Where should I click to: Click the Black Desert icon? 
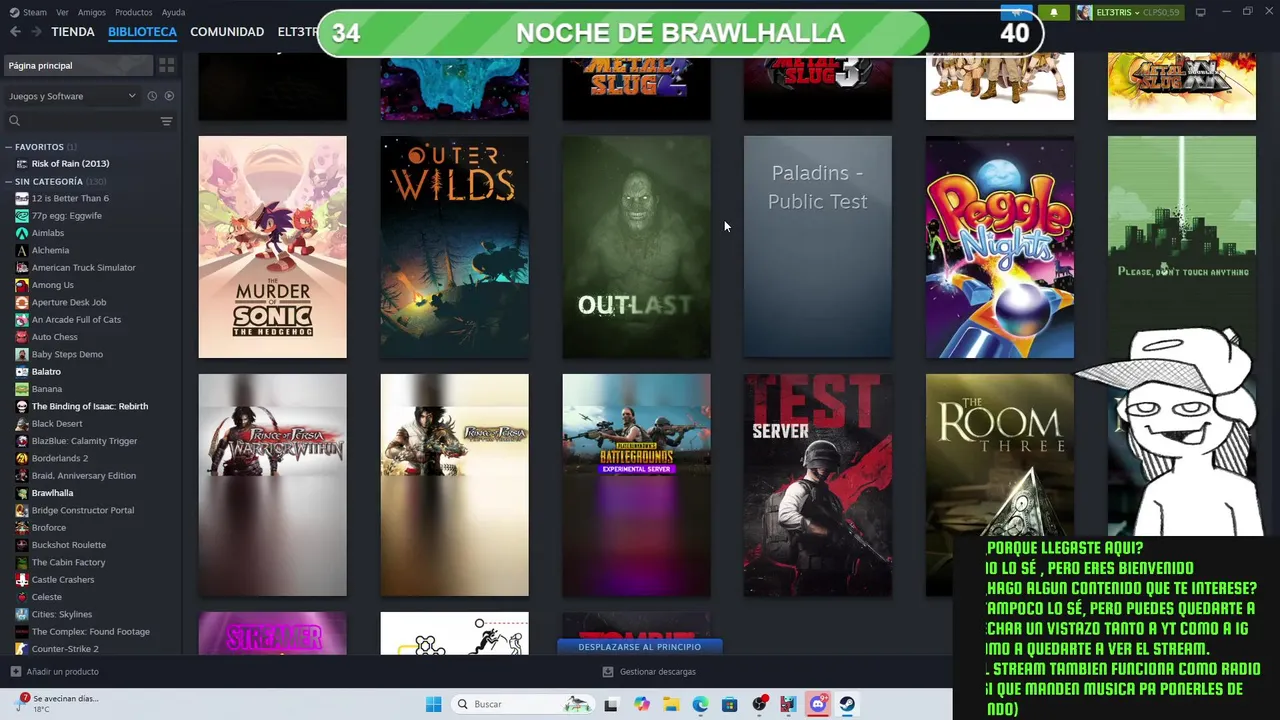coord(22,424)
